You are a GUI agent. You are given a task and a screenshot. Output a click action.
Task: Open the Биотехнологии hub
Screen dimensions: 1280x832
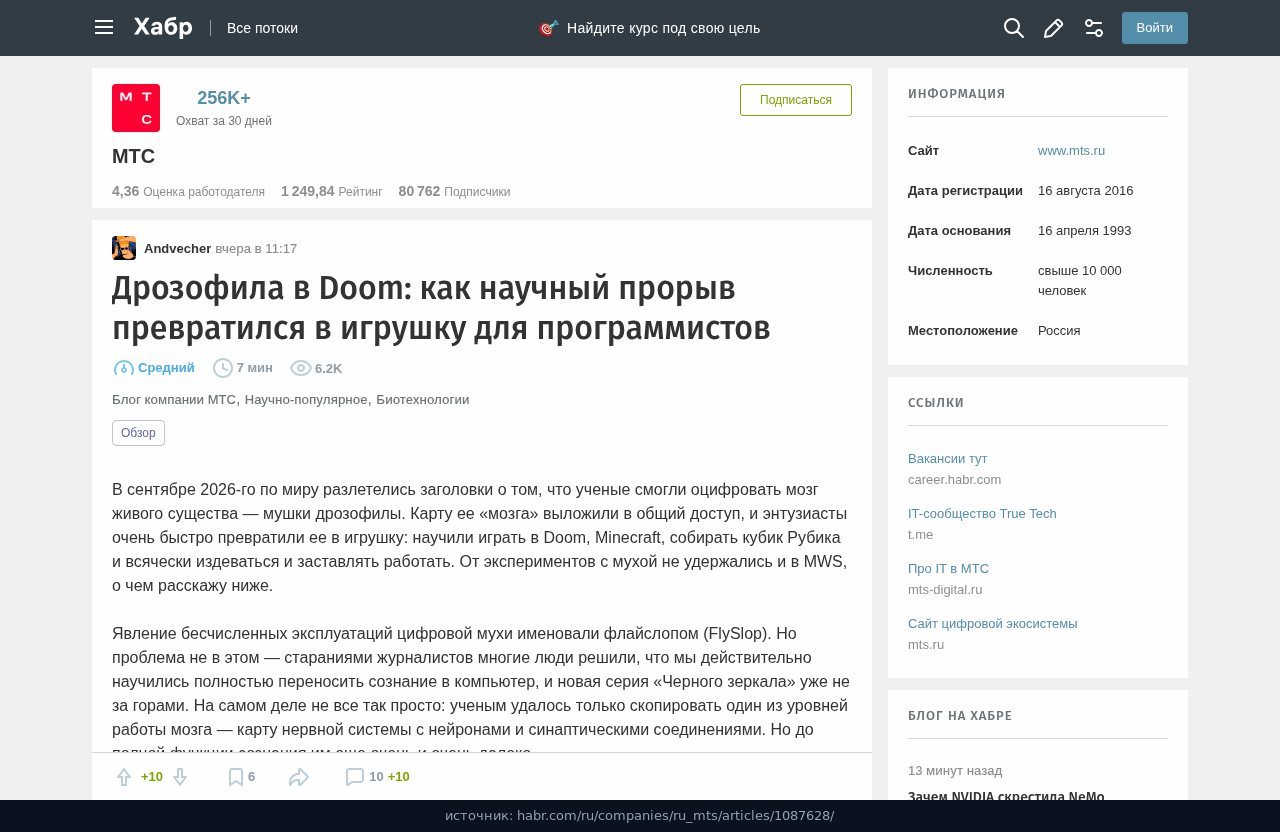423,400
